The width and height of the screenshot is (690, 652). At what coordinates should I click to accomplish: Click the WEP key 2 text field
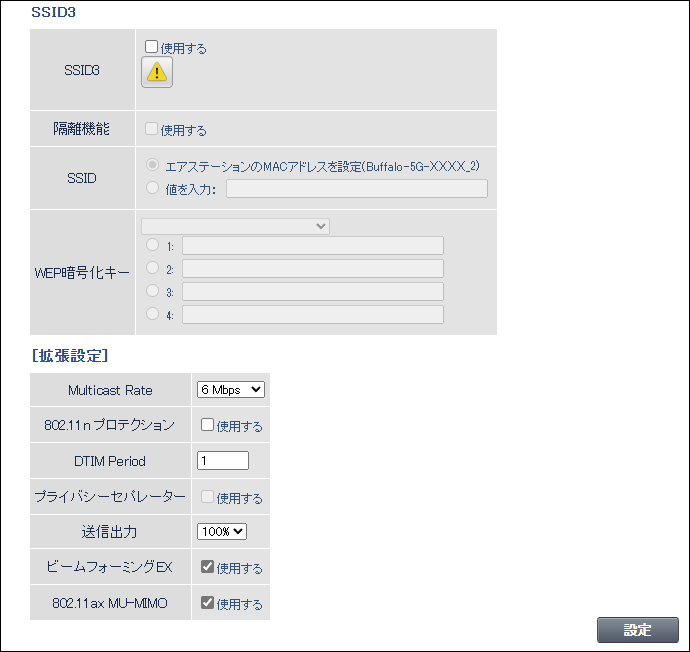(x=313, y=268)
